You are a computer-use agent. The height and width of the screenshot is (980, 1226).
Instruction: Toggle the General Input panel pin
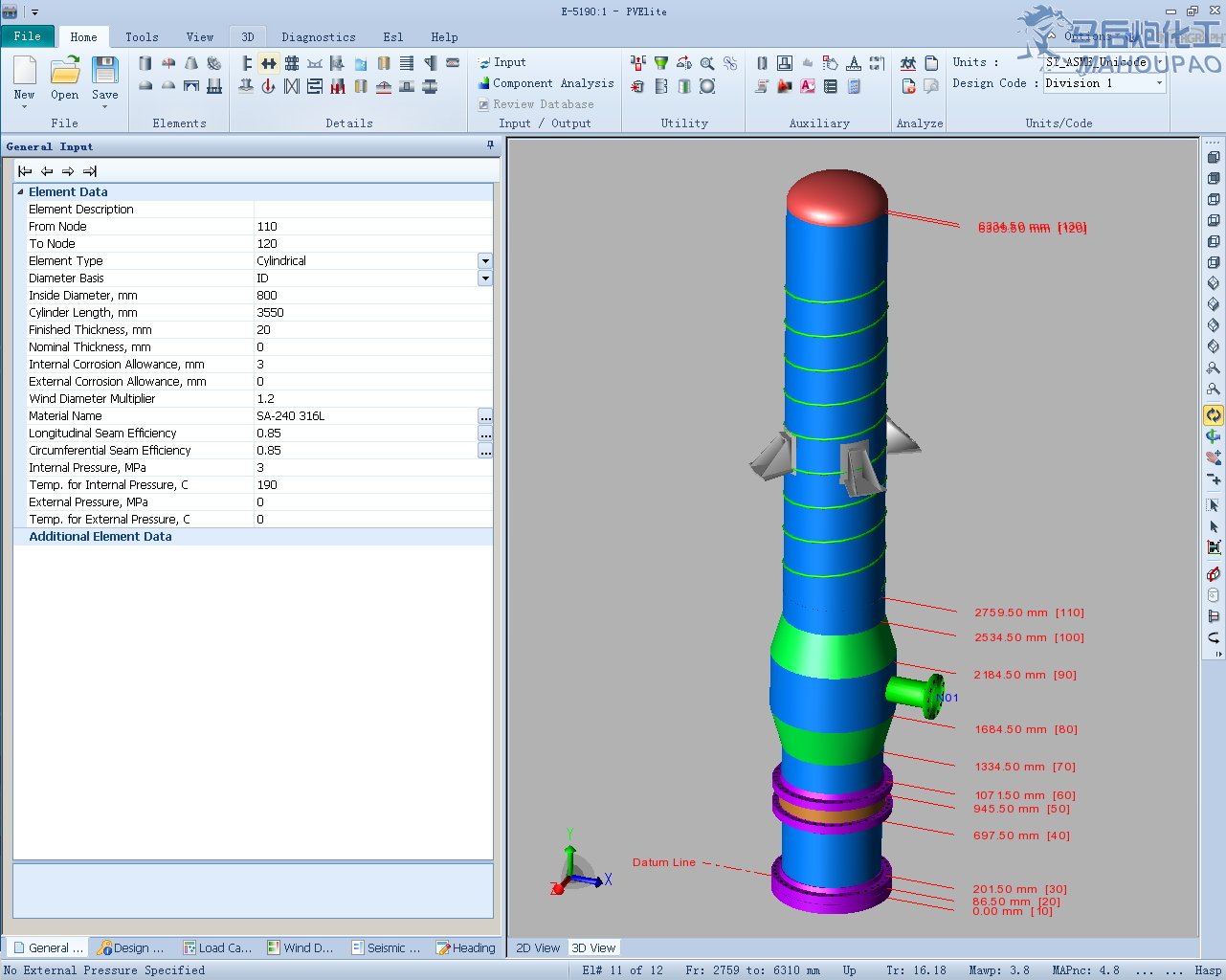(x=491, y=145)
